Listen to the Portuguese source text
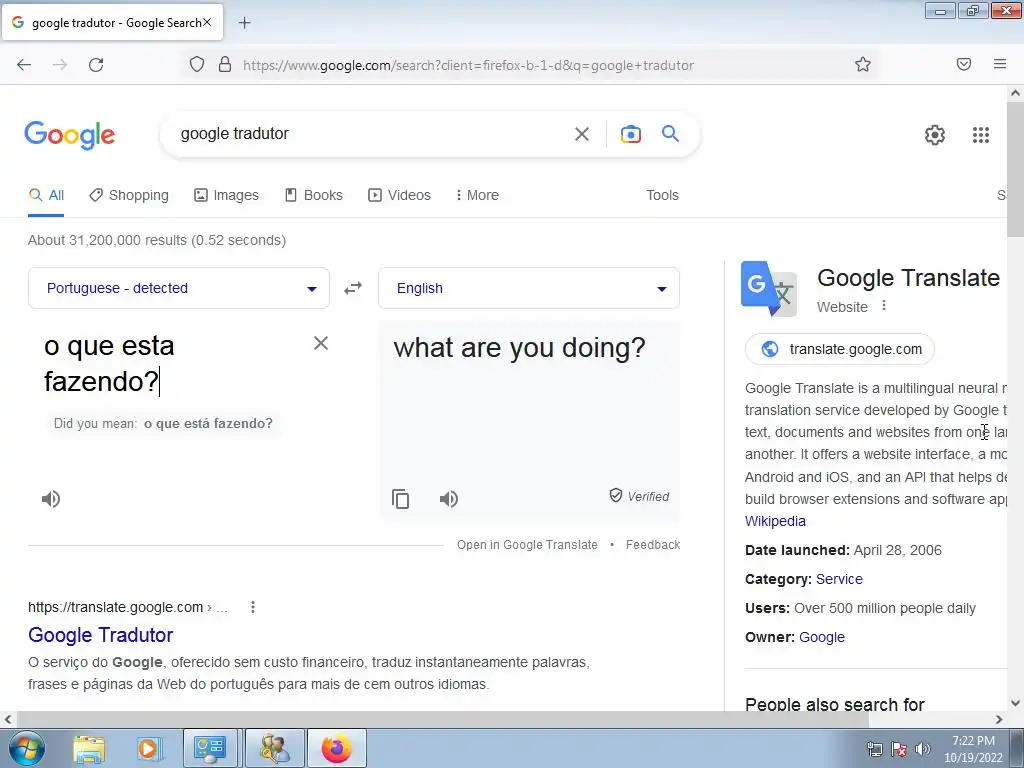 pyautogui.click(x=51, y=499)
